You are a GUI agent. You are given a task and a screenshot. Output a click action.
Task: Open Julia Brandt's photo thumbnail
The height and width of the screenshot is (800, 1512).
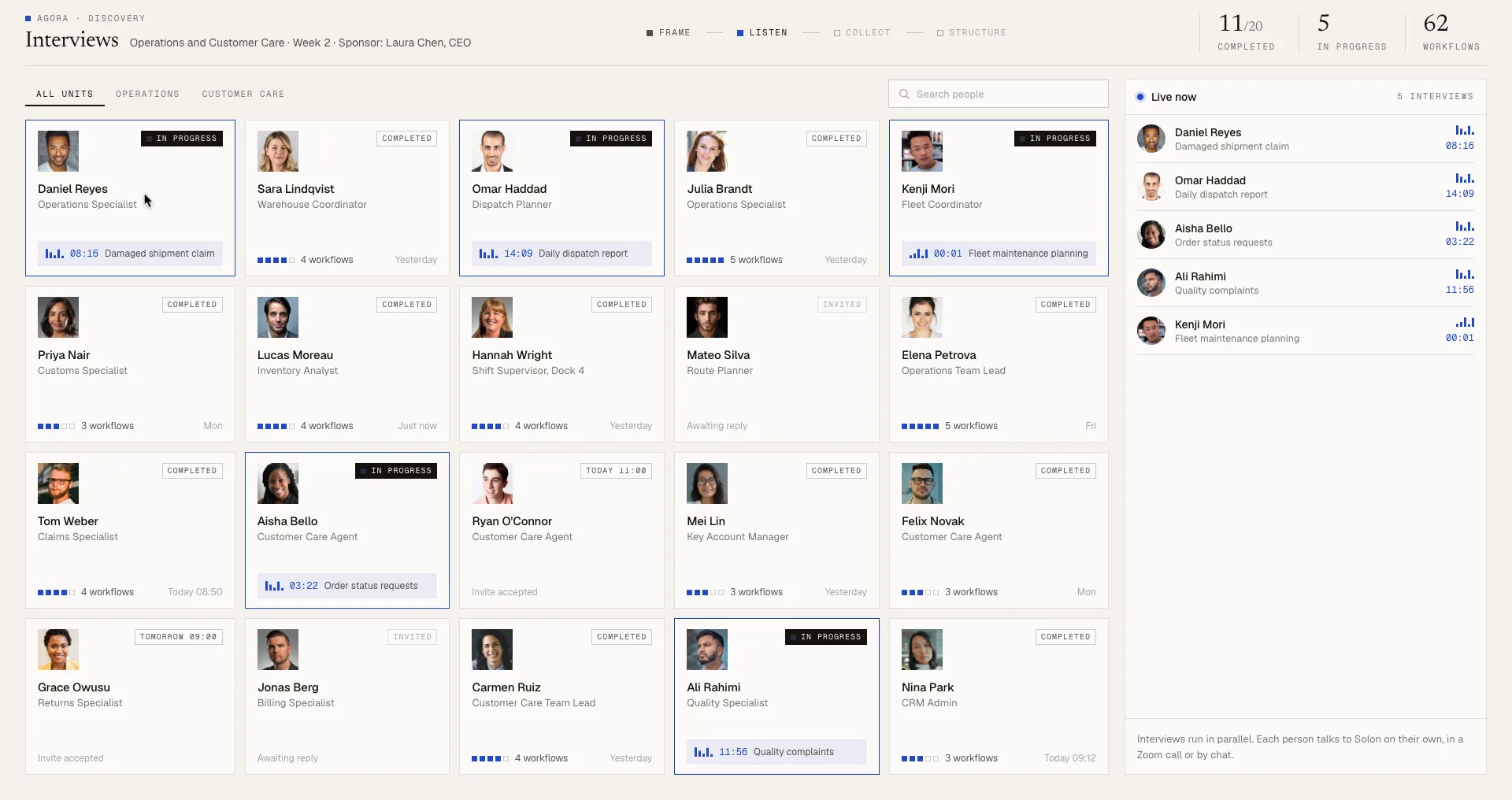[x=707, y=151]
